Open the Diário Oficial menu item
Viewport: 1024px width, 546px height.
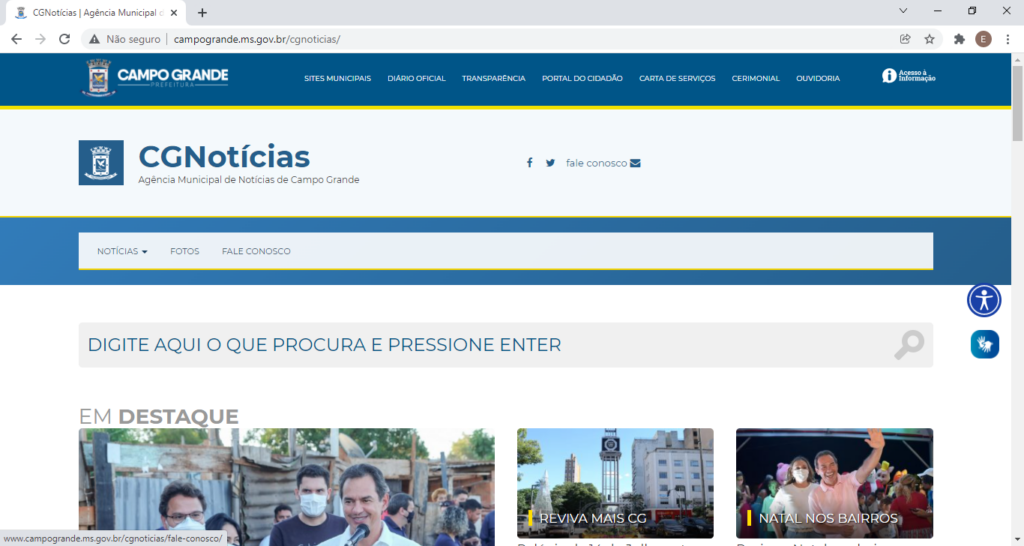coord(417,78)
